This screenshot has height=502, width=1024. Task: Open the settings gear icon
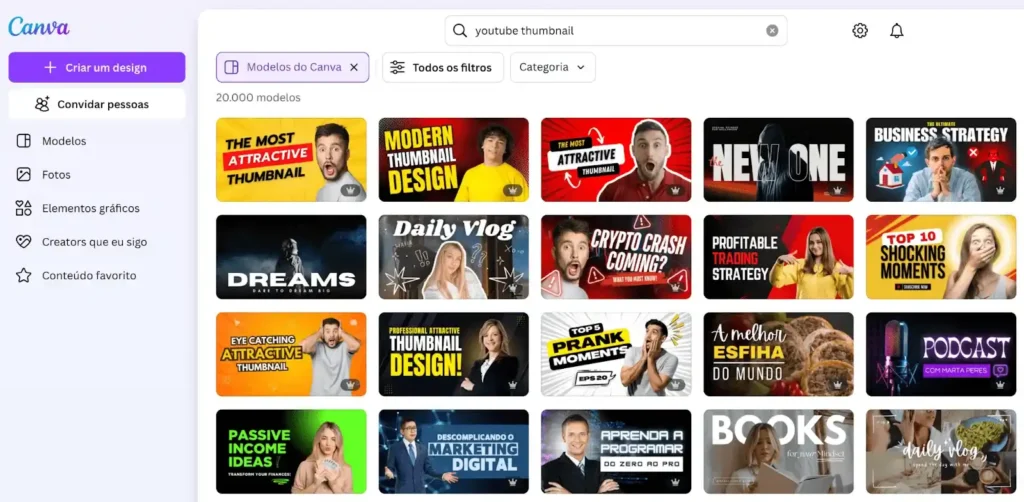860,31
